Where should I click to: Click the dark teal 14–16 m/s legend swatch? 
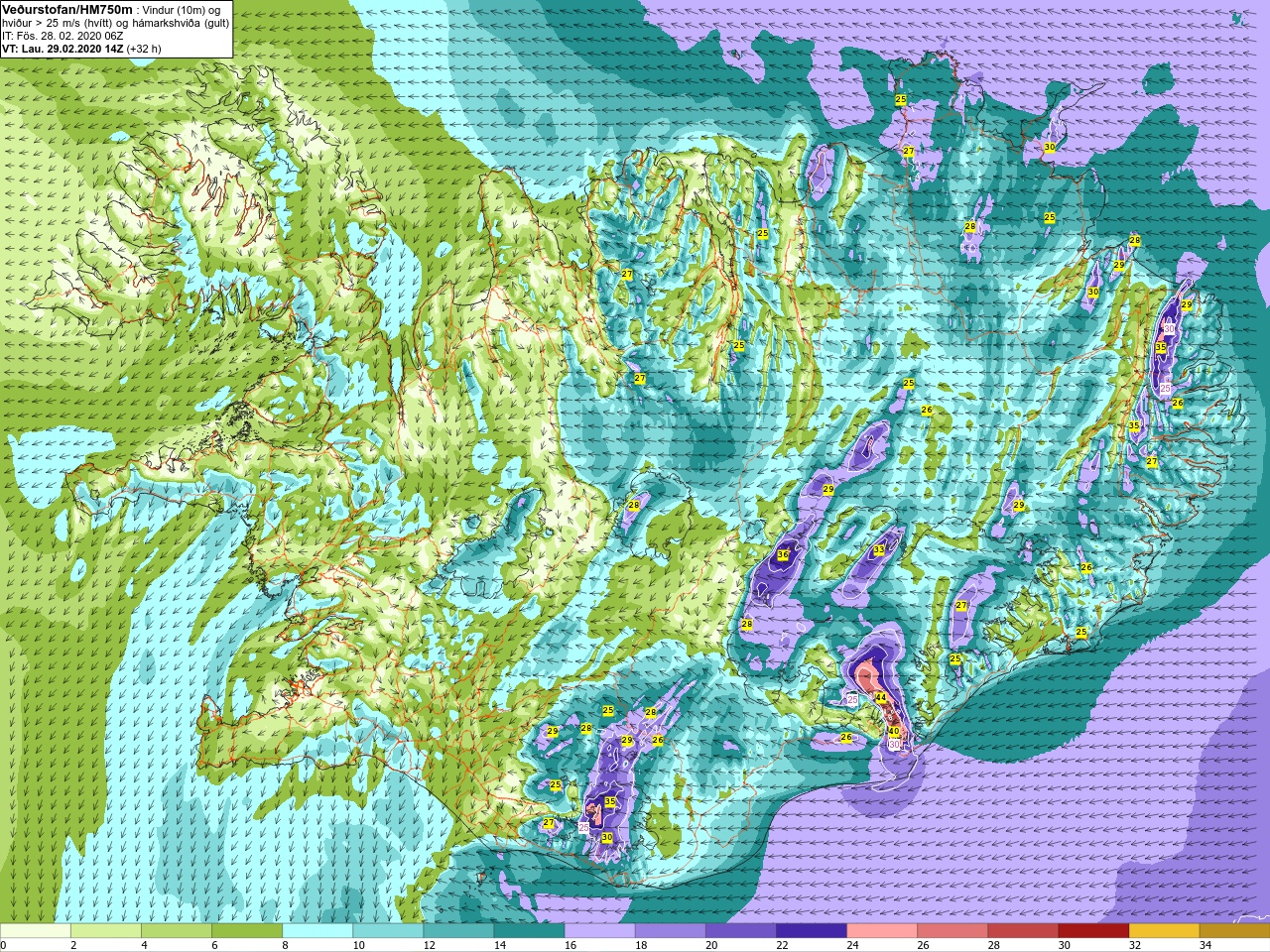tap(529, 932)
